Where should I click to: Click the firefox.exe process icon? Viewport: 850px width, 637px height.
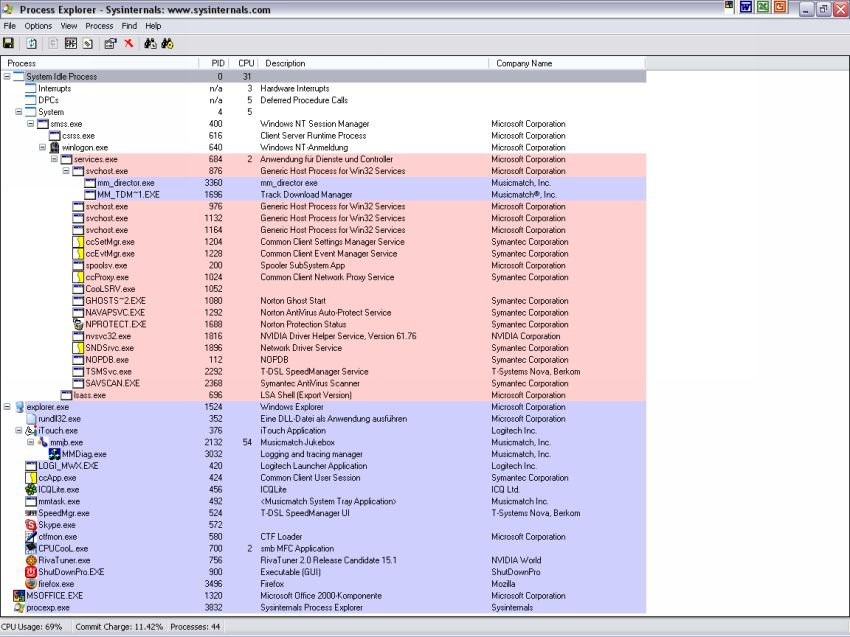point(31,584)
